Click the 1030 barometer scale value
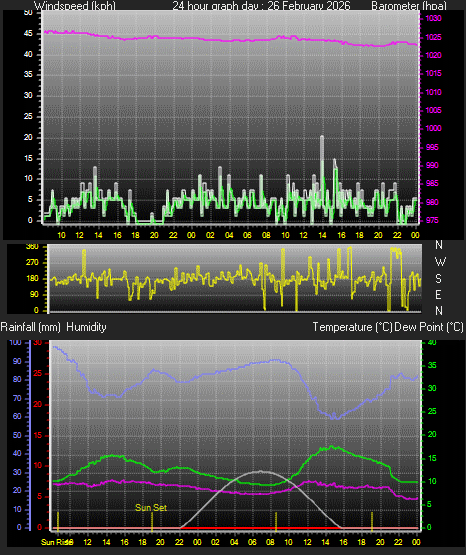 (x=433, y=18)
